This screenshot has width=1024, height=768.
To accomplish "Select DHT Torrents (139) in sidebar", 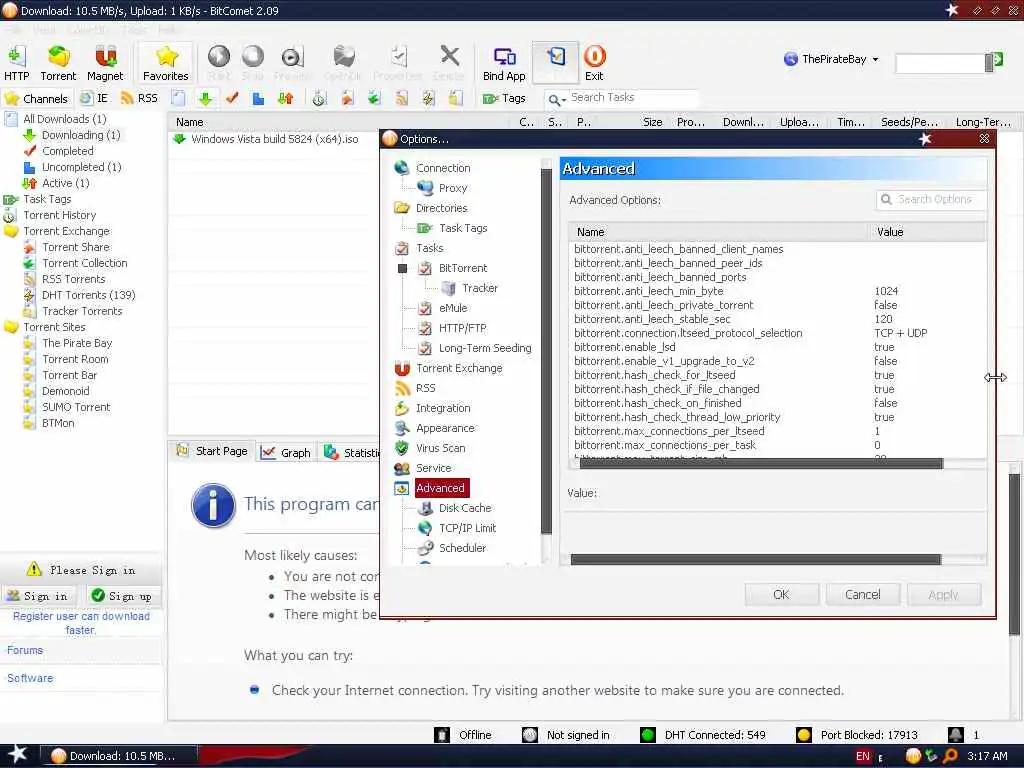I will pyautogui.click(x=89, y=295).
